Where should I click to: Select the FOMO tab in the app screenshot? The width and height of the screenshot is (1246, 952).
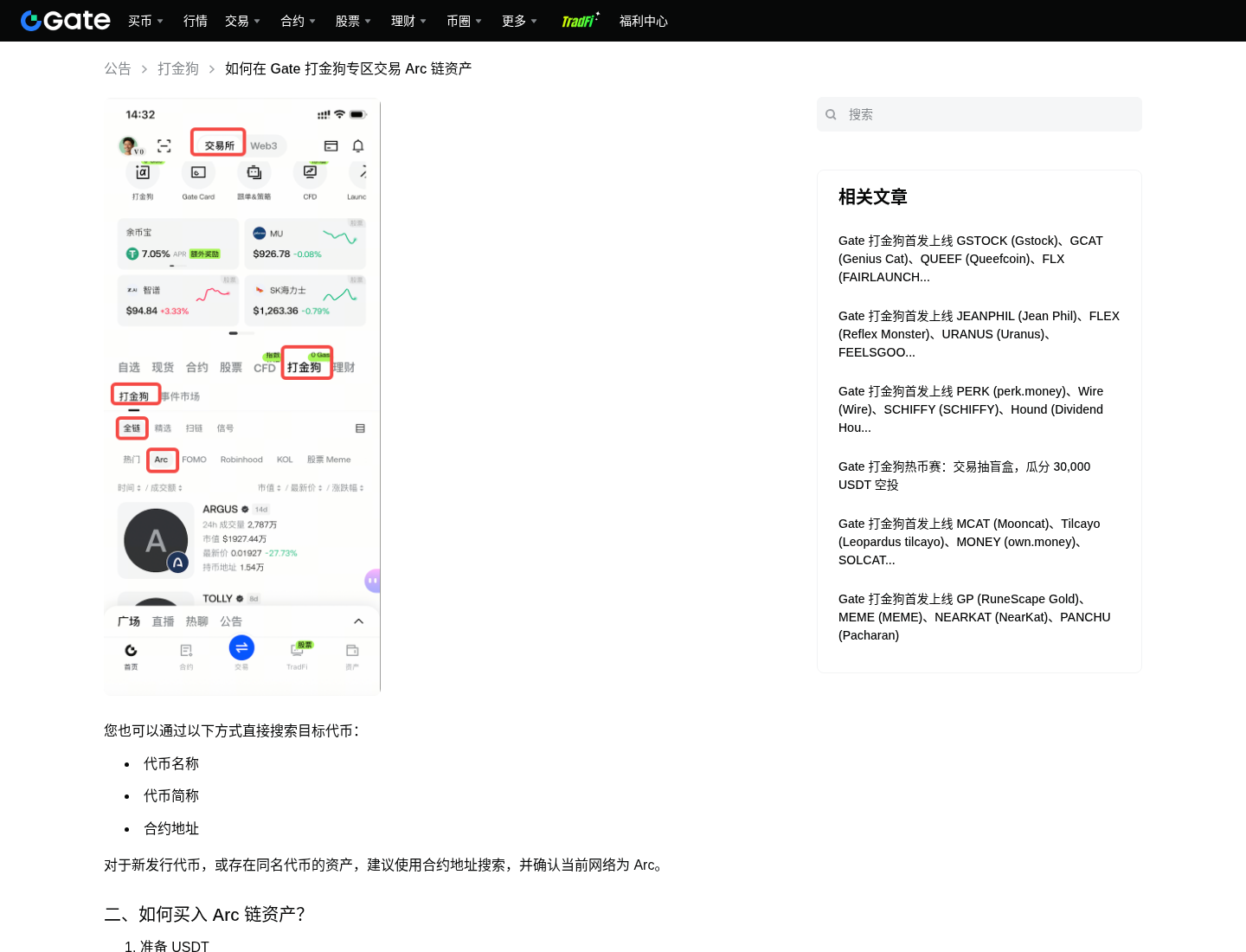pyautogui.click(x=194, y=460)
